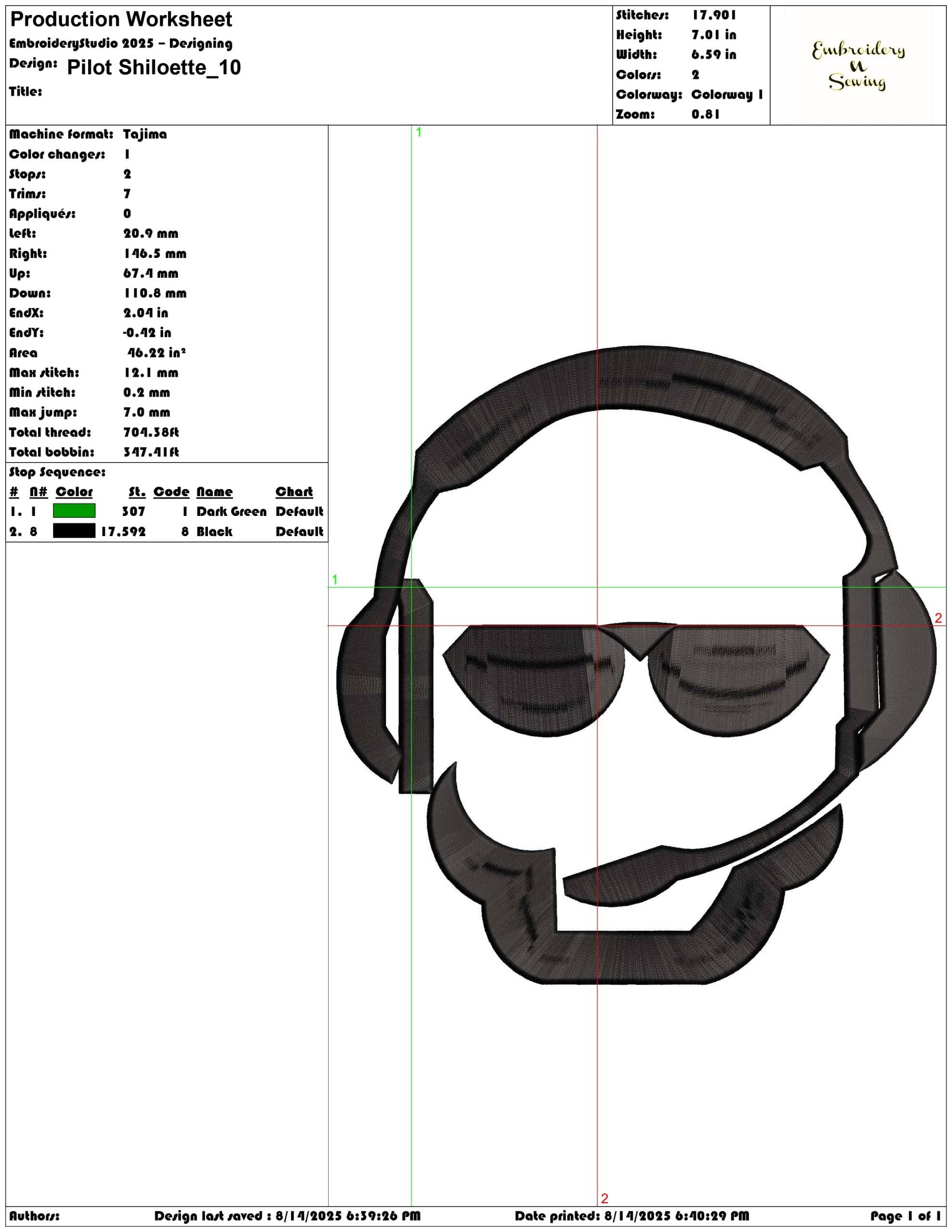Click the Code column header
The height and width of the screenshot is (1232, 952).
tap(171, 491)
